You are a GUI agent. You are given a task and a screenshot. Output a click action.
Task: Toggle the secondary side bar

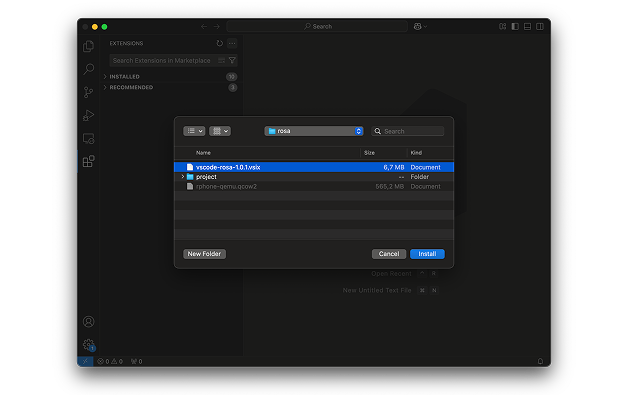[x=540, y=26]
